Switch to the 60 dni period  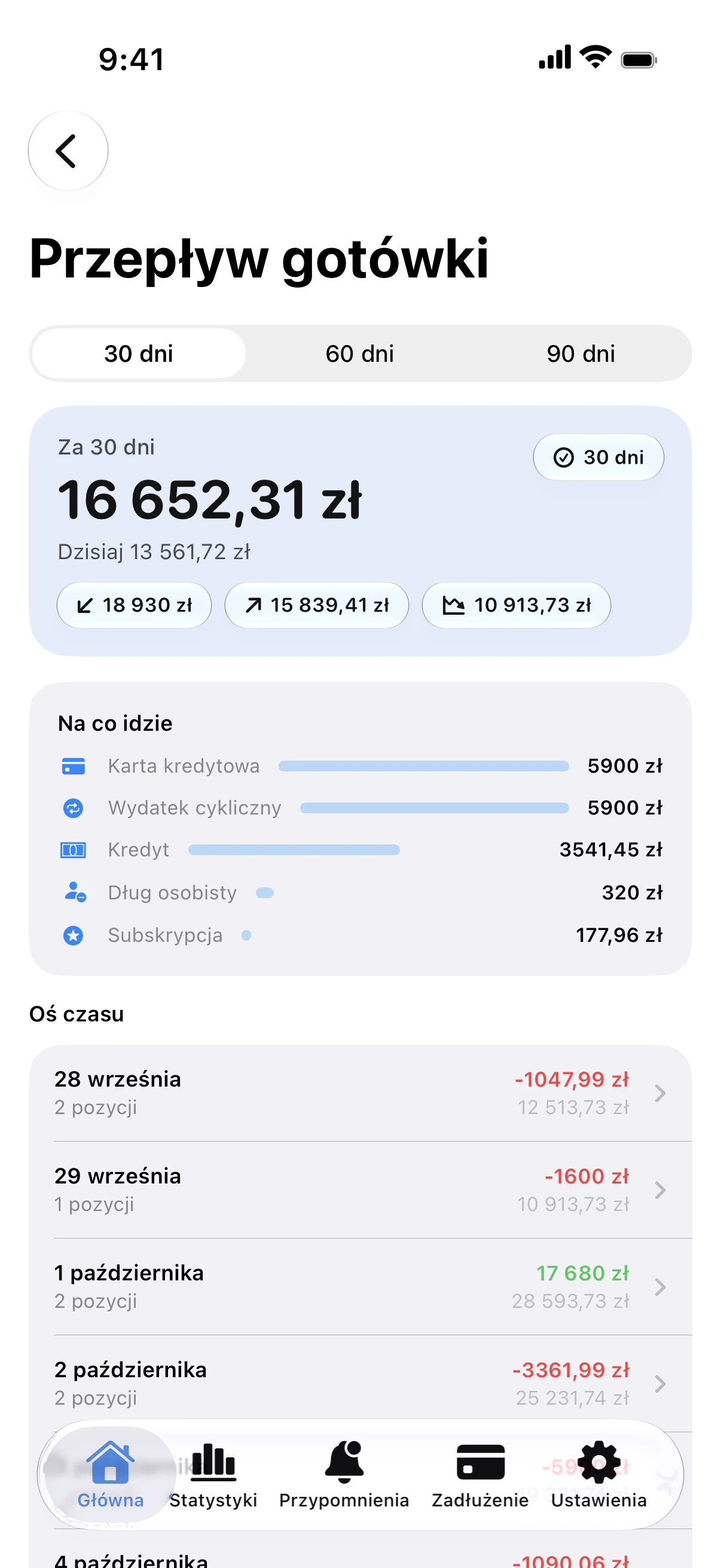point(359,353)
